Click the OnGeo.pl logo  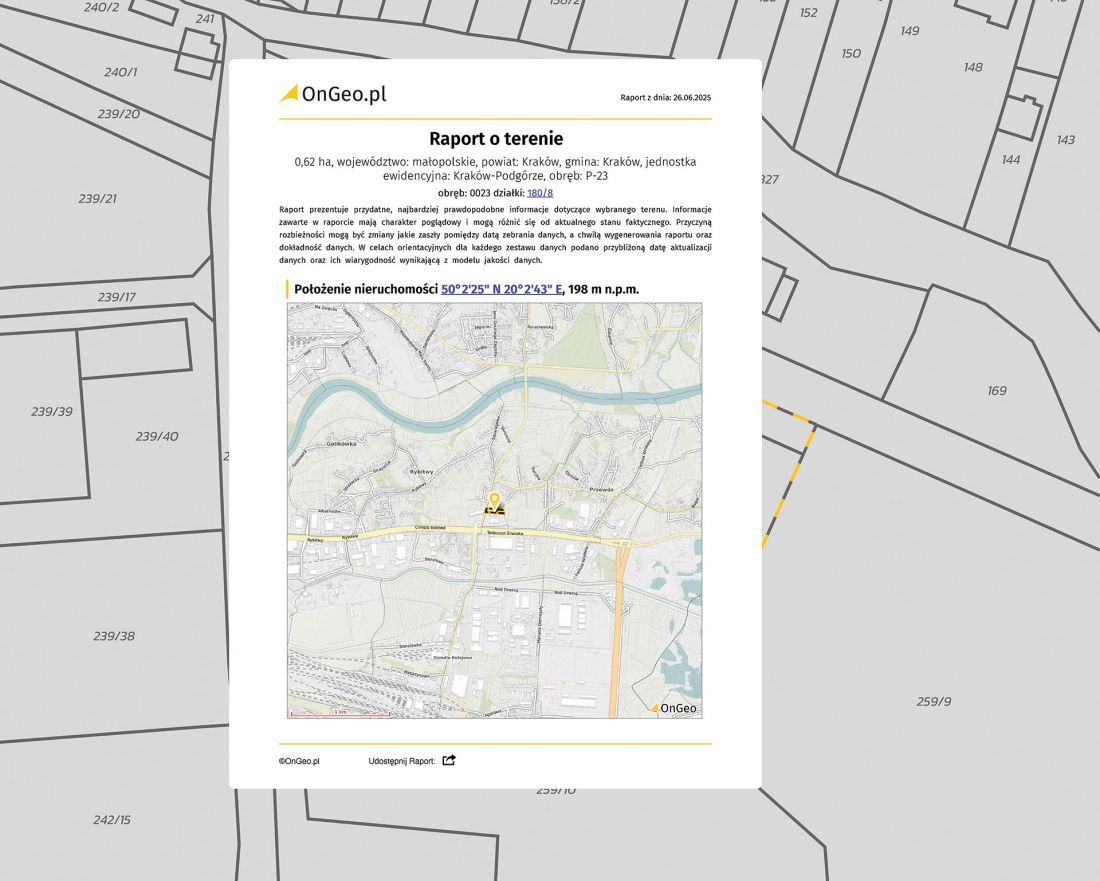pyautogui.click(x=333, y=94)
